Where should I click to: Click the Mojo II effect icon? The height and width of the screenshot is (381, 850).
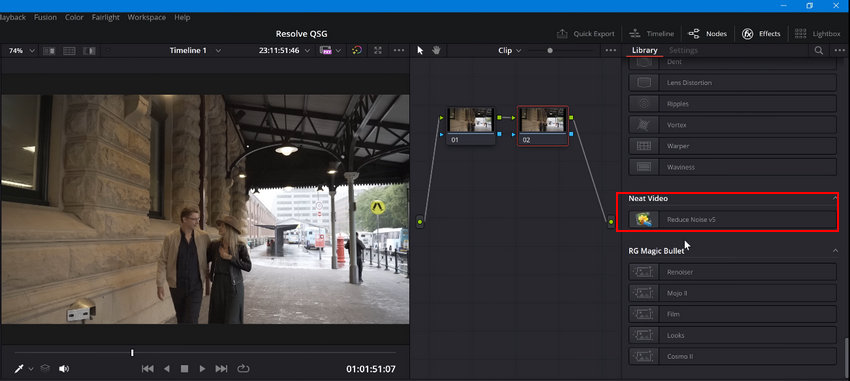[643, 293]
